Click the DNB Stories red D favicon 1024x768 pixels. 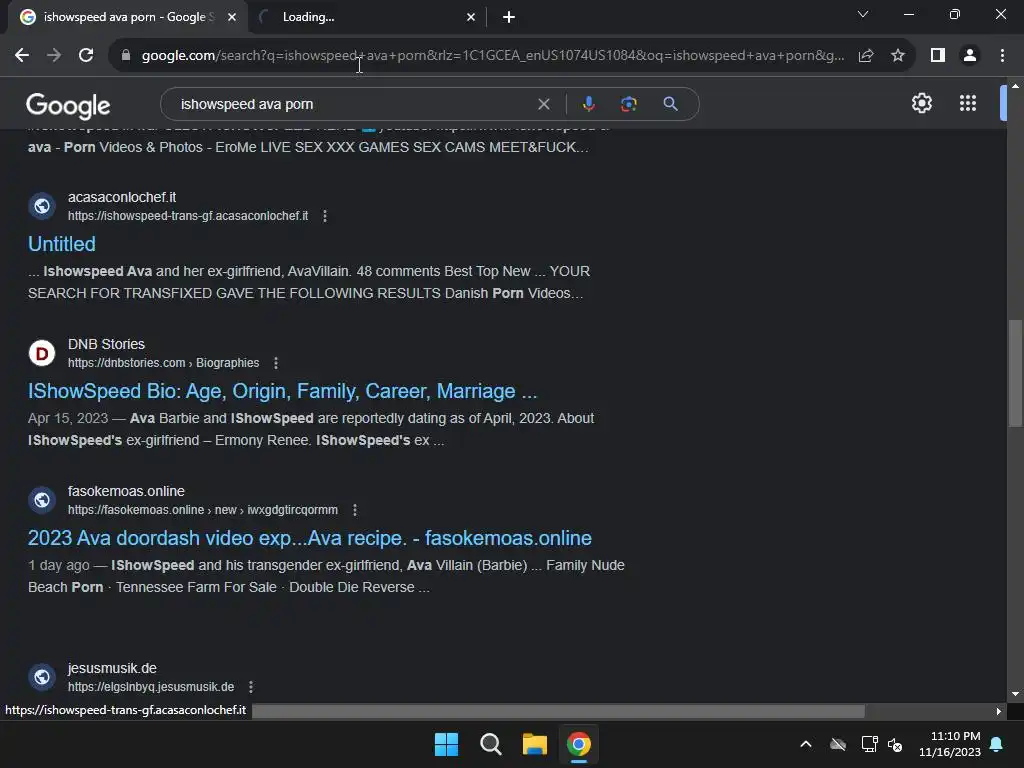click(42, 353)
